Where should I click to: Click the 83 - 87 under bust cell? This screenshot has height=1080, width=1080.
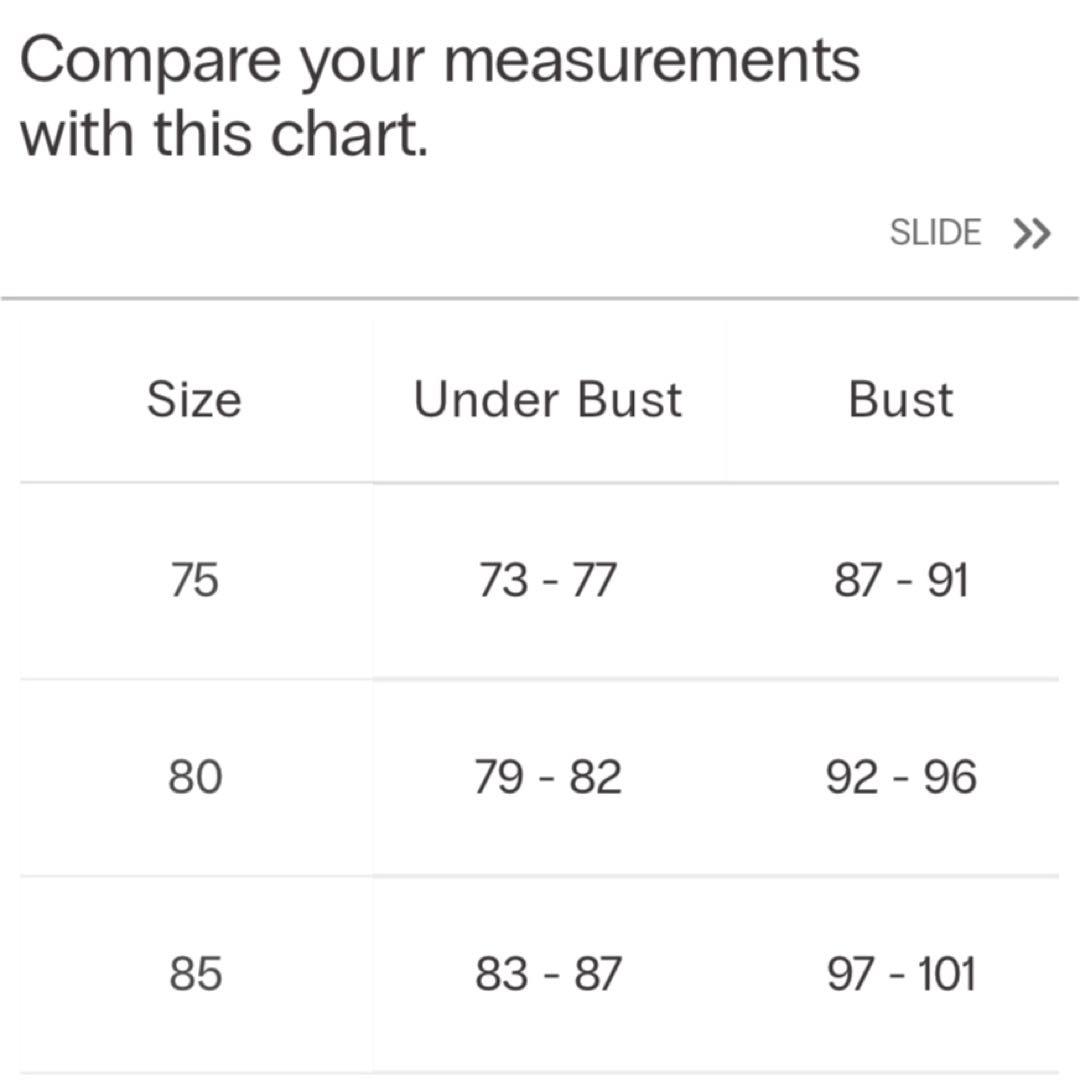tap(548, 974)
